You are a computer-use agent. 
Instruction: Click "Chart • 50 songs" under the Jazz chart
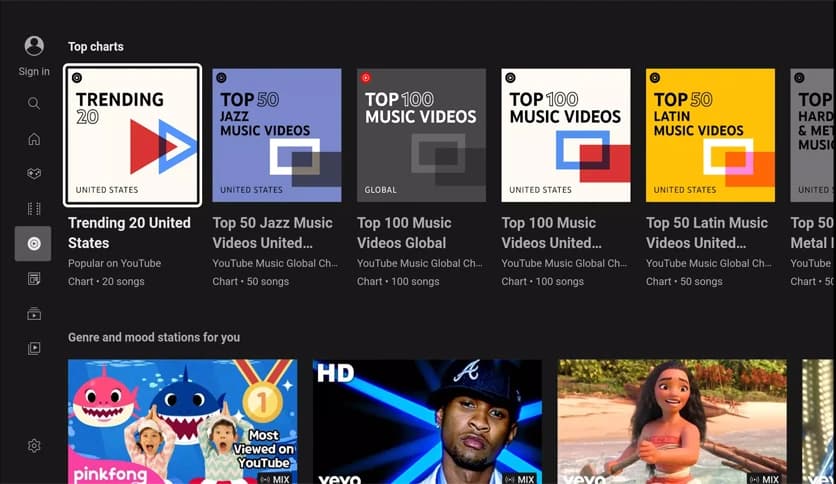click(251, 281)
